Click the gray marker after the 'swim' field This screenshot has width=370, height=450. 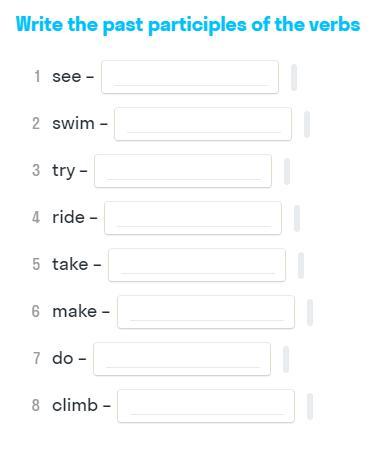307,124
